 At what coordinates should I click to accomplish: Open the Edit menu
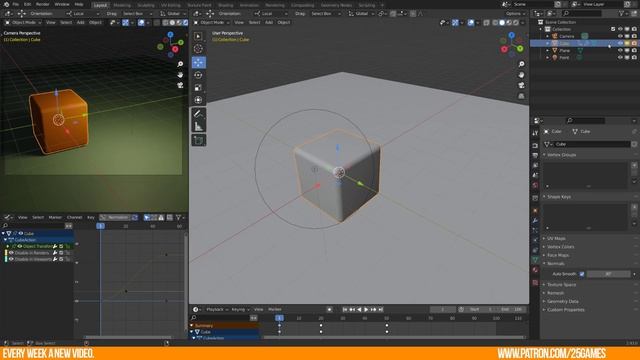pos(27,4)
